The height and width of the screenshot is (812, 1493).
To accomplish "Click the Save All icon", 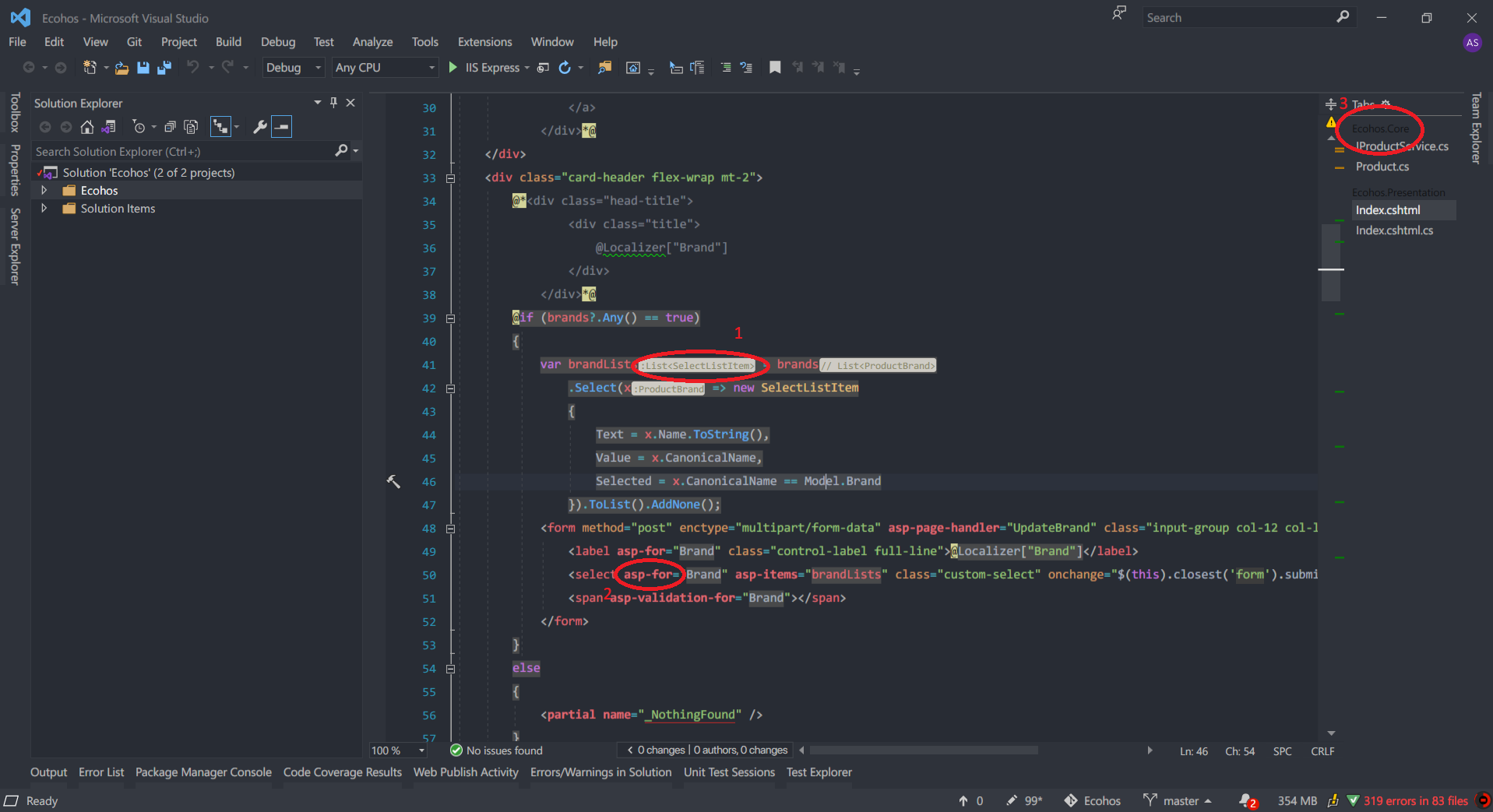I will 164,68.
